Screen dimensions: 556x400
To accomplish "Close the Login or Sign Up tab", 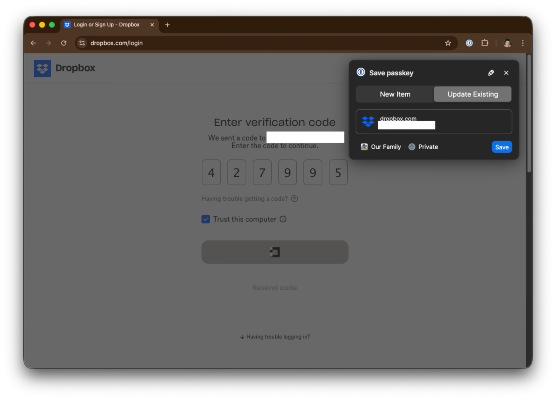I will point(152,25).
